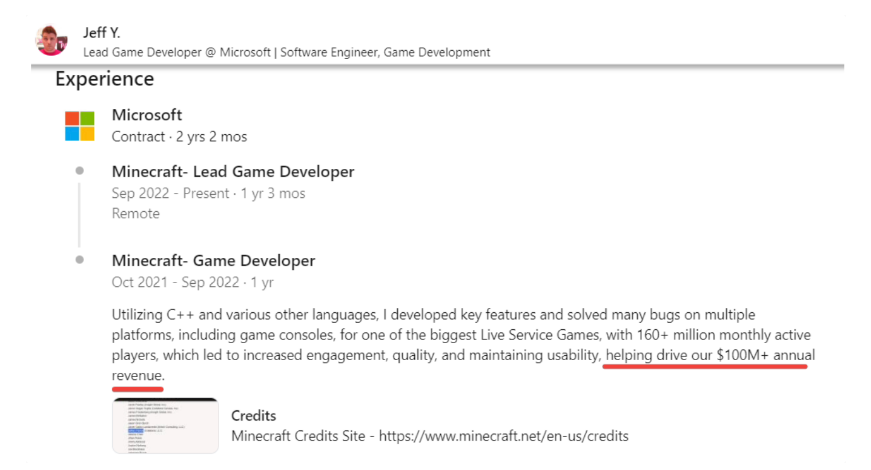Click the Remote location label
This screenshot has width=871, height=470.
pyautogui.click(x=136, y=213)
